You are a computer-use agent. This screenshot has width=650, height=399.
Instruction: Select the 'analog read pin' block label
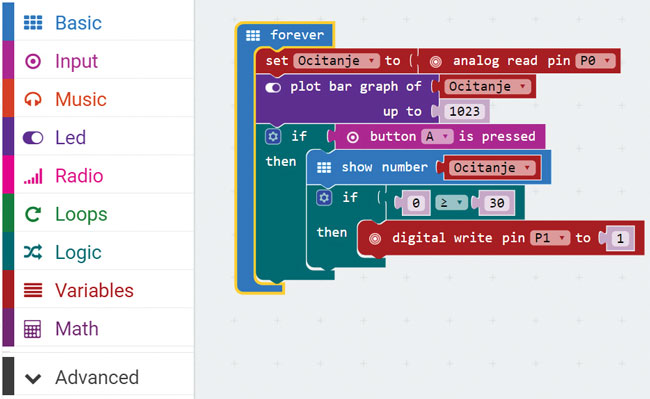[512, 61]
